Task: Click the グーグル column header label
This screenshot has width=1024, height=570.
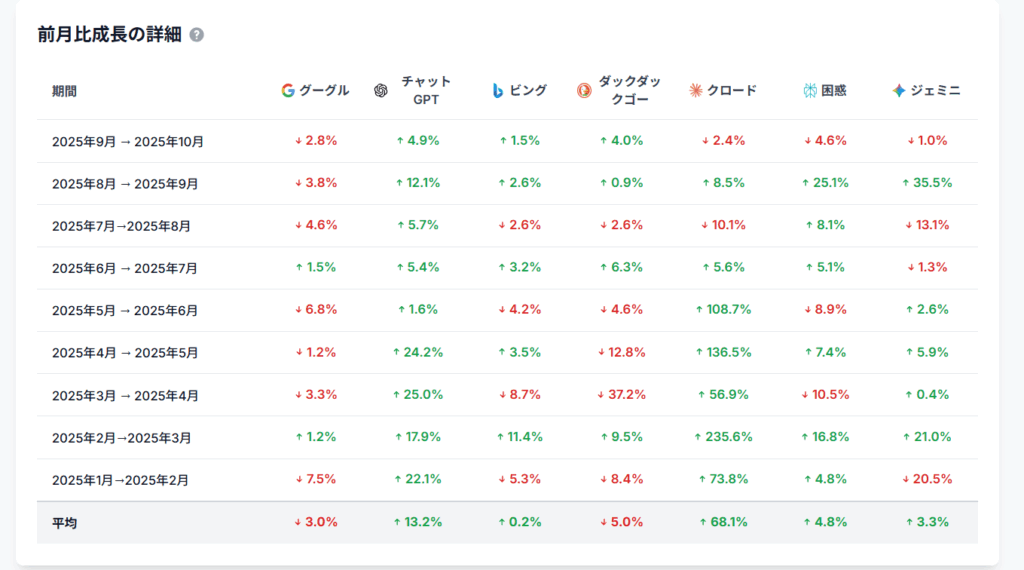Action: 324,90
